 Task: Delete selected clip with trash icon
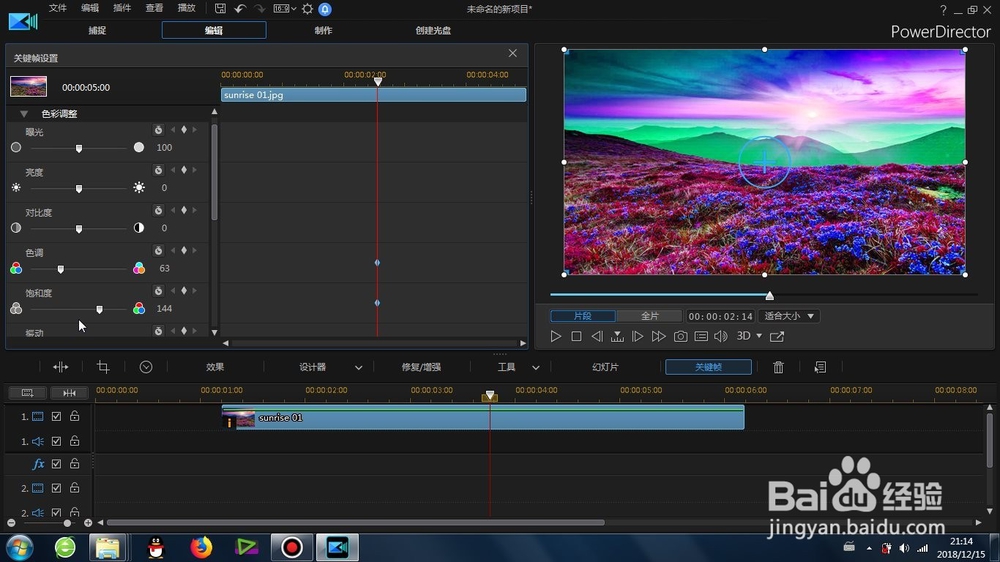[778, 367]
